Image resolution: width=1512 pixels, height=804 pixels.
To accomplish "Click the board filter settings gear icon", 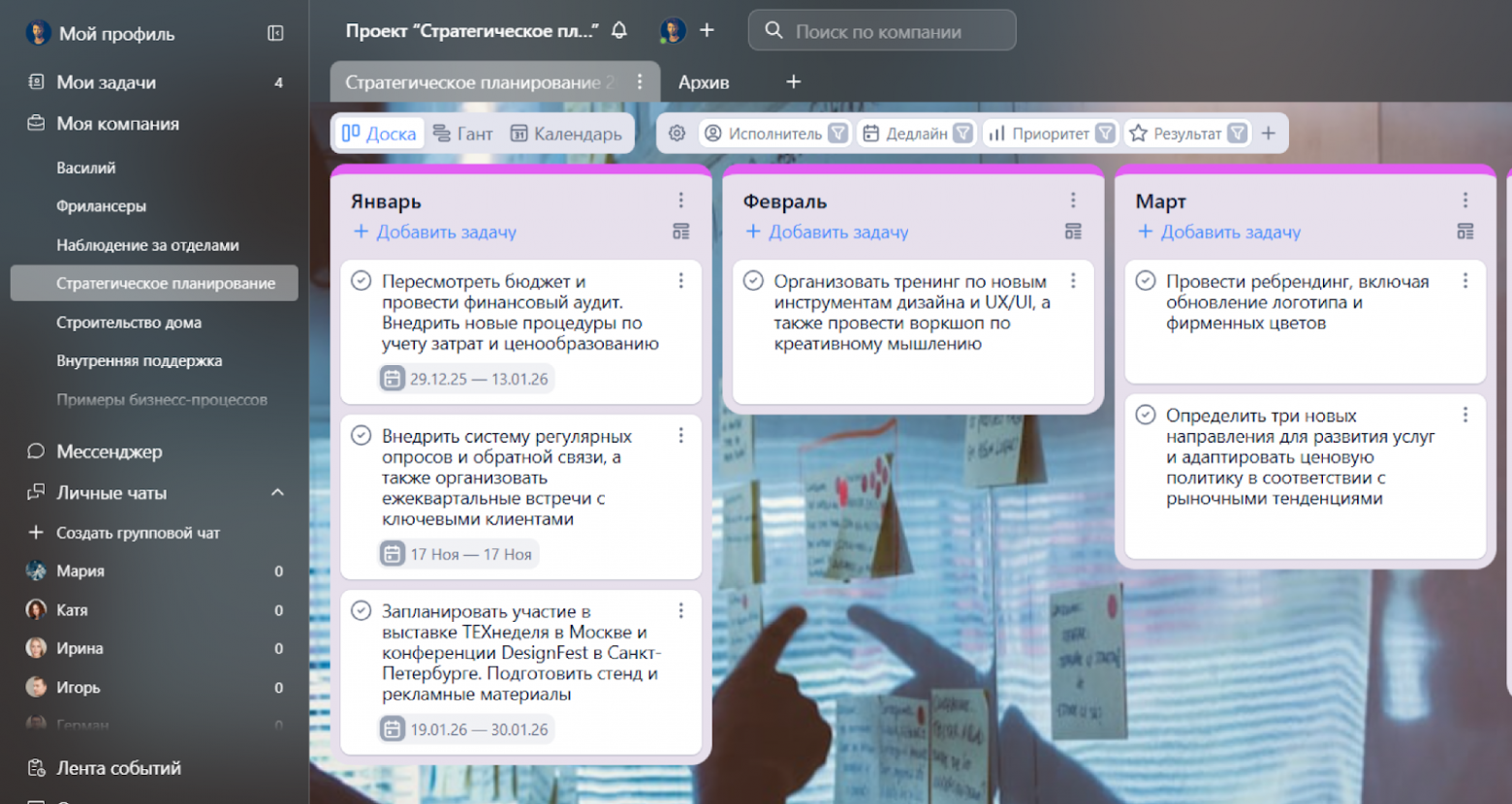I will click(677, 134).
